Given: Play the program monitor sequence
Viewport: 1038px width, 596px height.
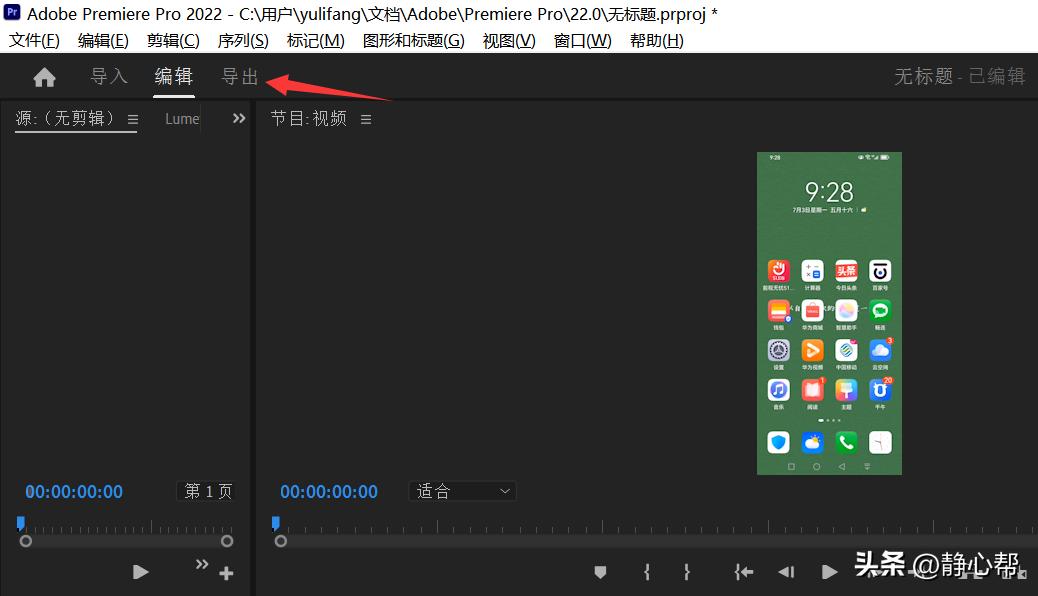Looking at the screenshot, I should (x=829, y=572).
